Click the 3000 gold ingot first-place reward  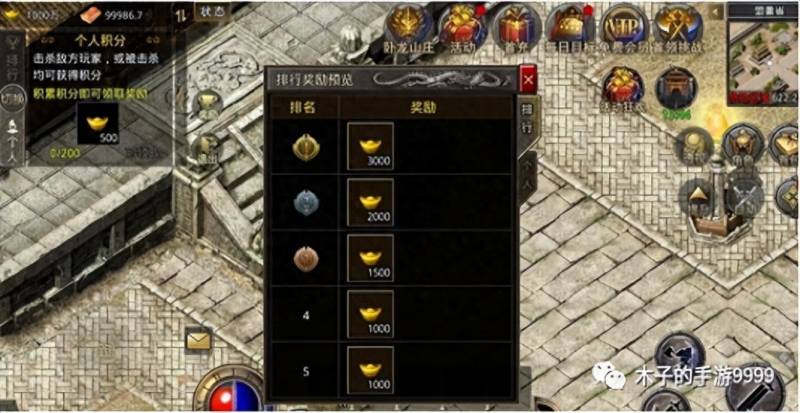[370, 146]
